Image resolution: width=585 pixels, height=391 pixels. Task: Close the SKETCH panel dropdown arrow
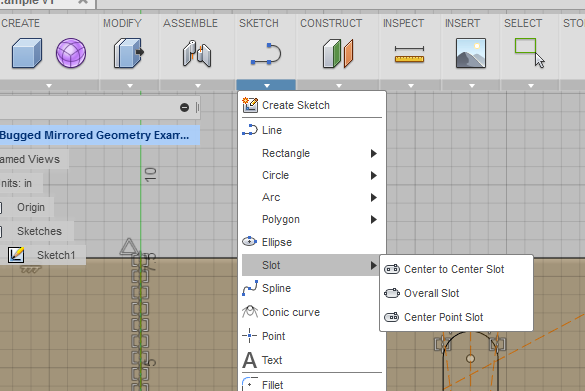(x=266, y=85)
